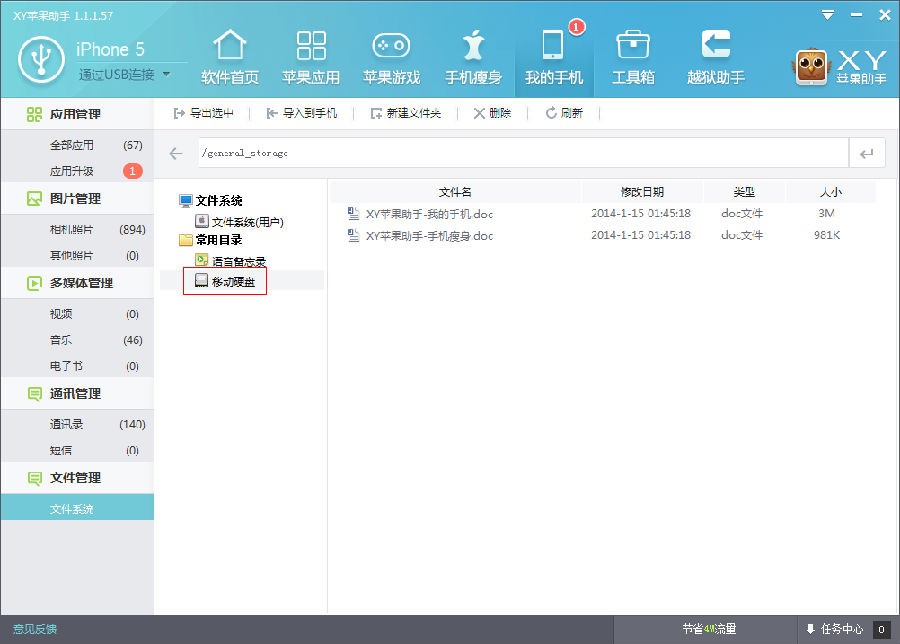Open the 苹果游戏 games tab
The width and height of the screenshot is (900, 644).
[391, 57]
